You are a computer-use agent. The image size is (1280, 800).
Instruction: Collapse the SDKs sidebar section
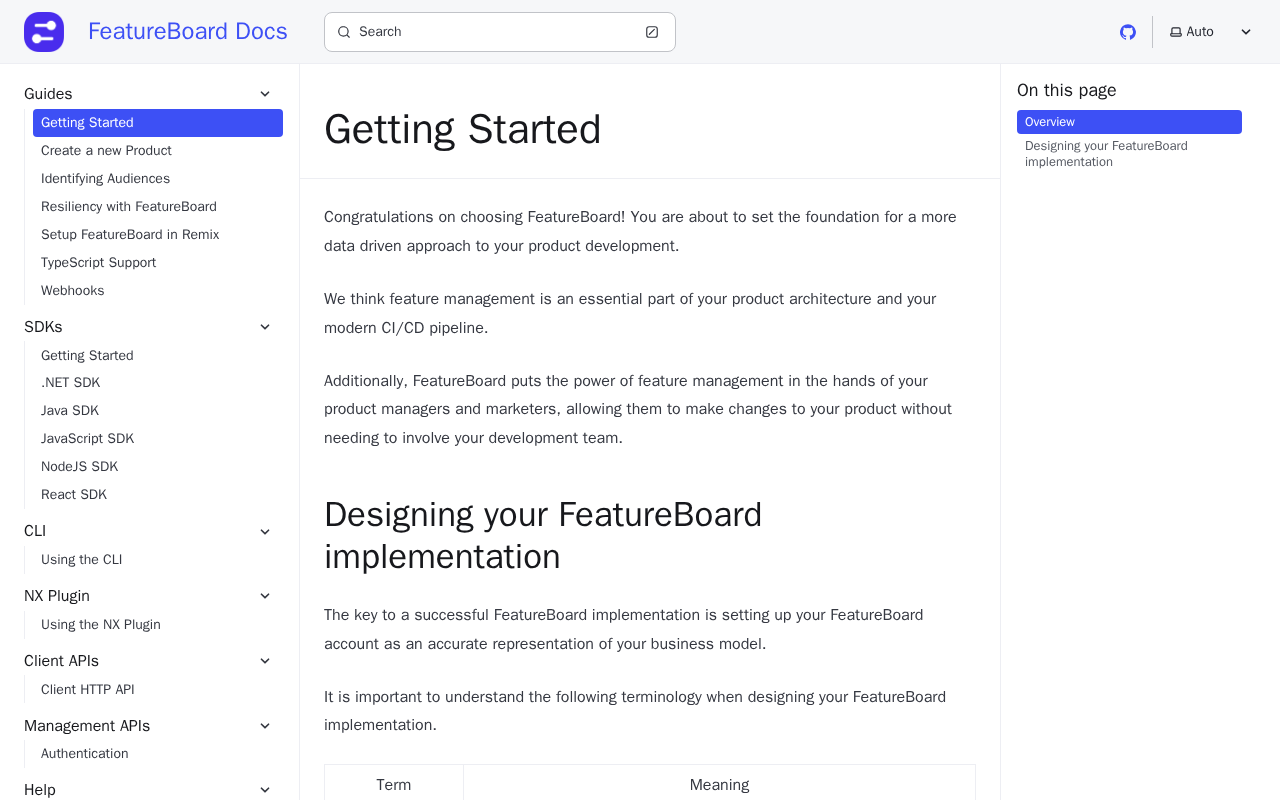point(265,327)
